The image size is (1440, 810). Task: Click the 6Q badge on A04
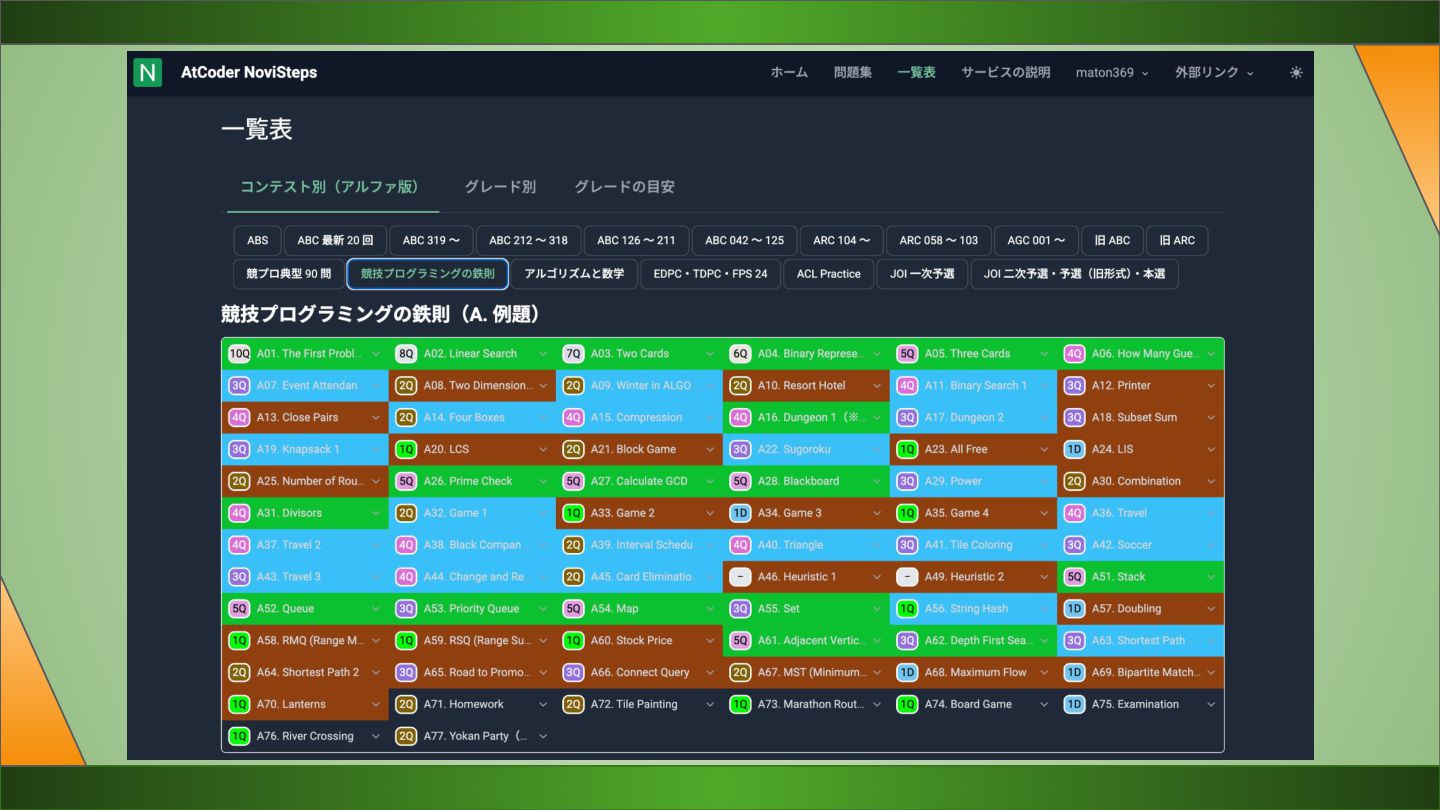[x=740, y=354]
